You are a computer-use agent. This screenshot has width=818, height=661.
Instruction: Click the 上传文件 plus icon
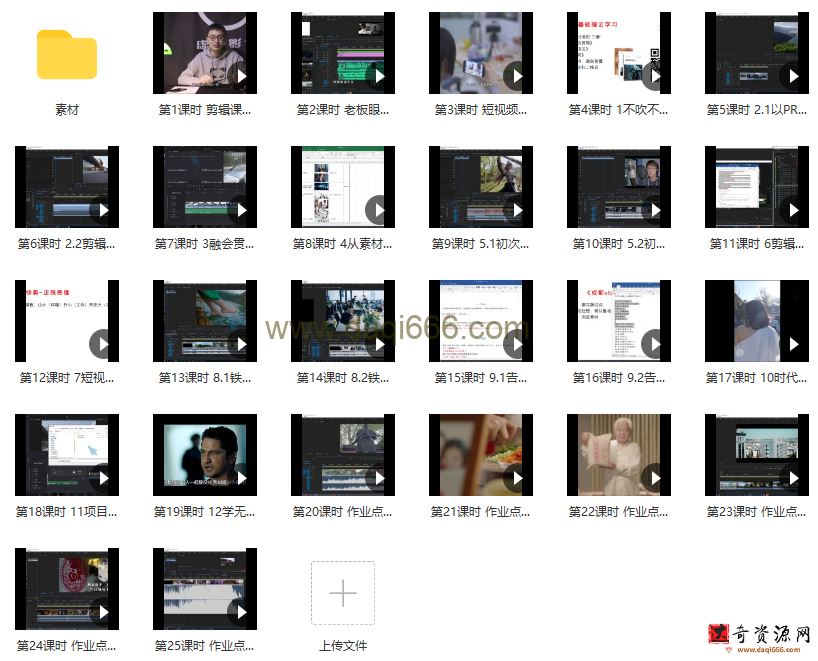coord(343,593)
